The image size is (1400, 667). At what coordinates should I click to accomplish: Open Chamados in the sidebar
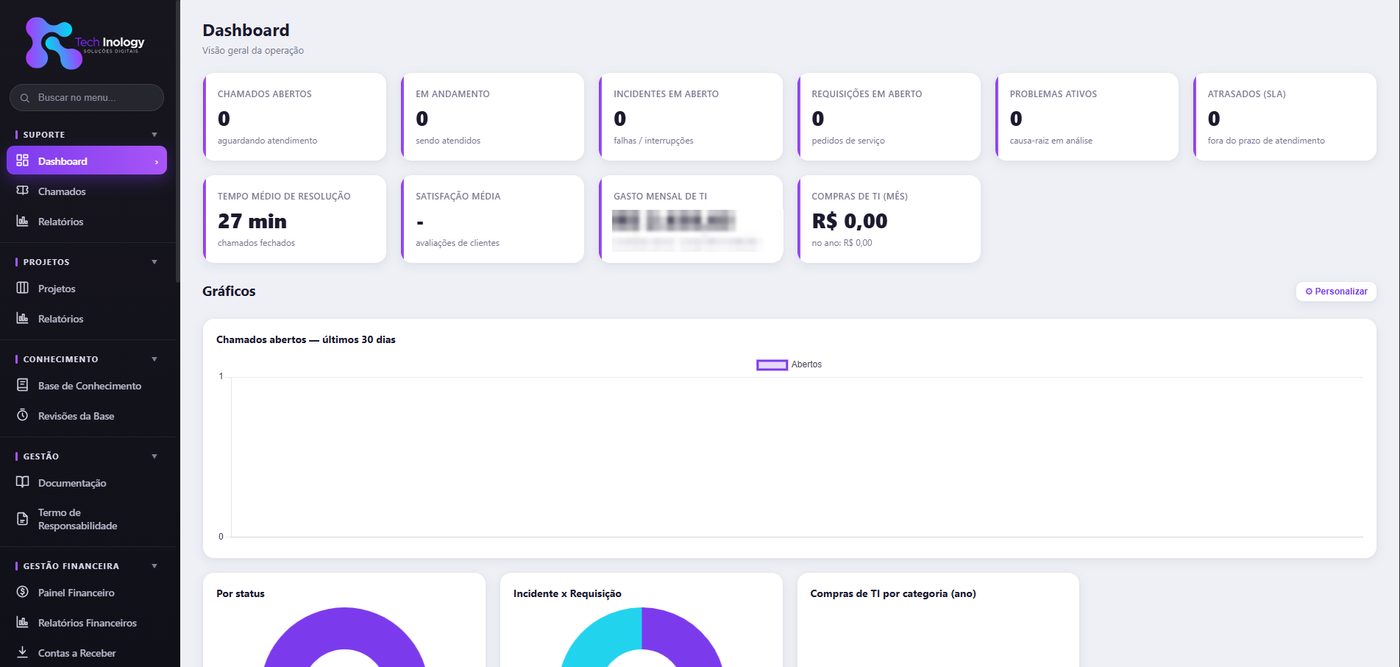[x=87, y=191]
